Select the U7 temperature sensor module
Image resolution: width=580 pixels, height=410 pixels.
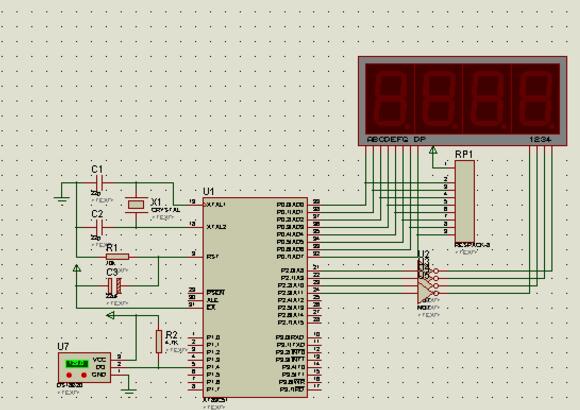pyautogui.click(x=84, y=367)
